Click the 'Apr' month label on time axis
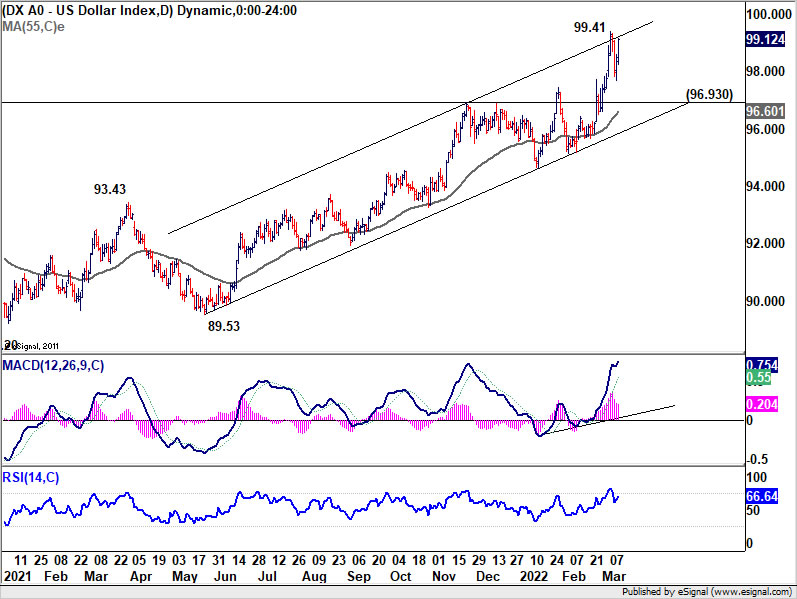 tap(141, 577)
